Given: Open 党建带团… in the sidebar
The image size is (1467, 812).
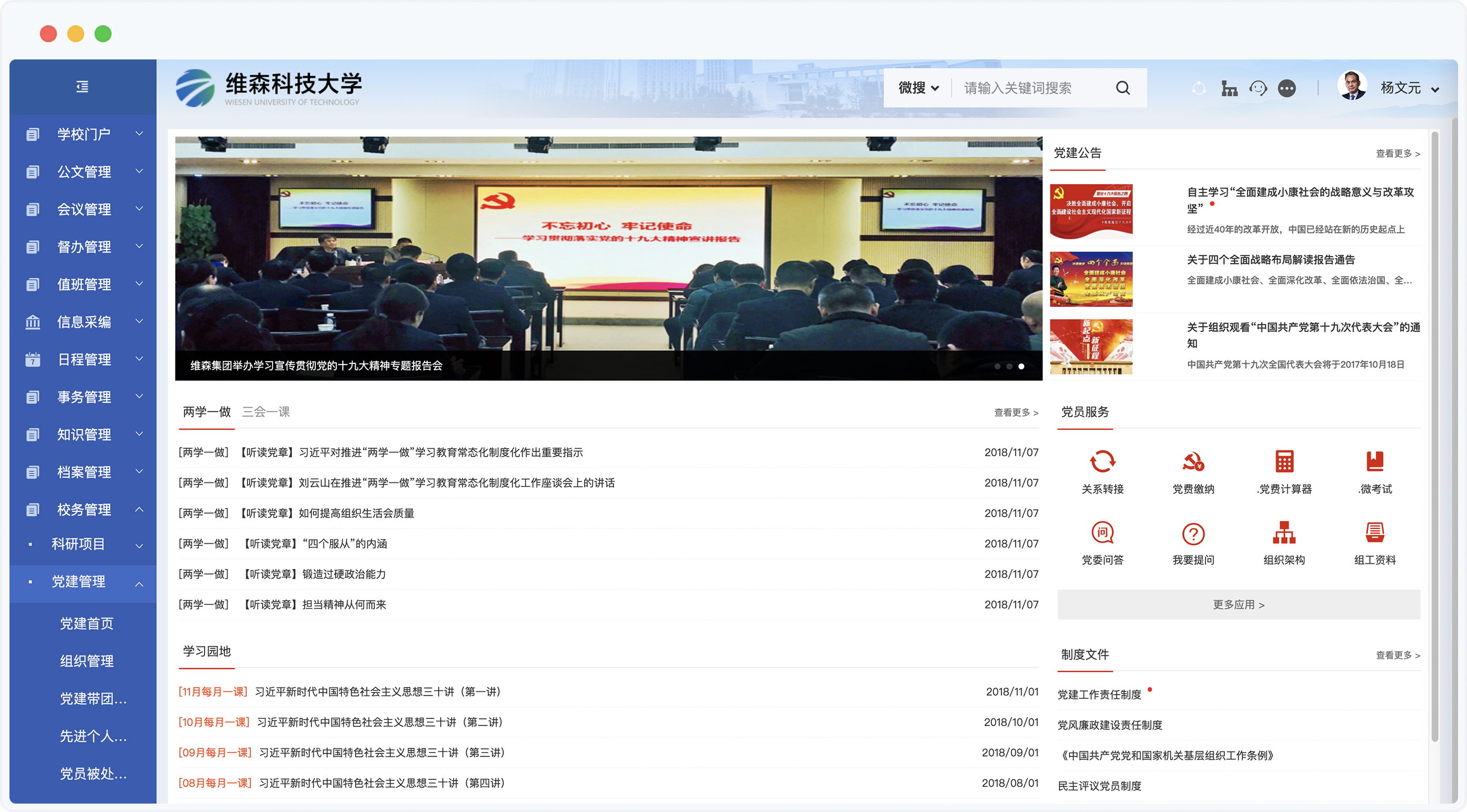Looking at the screenshot, I should [x=93, y=699].
